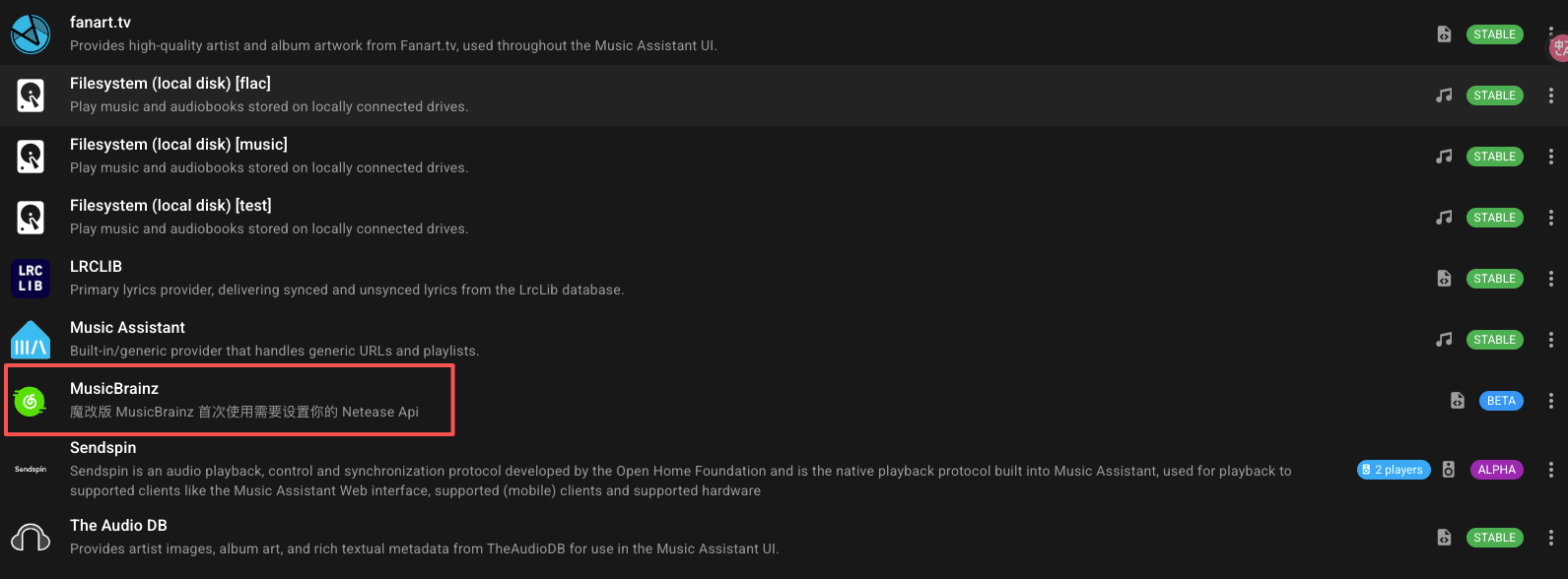Open the Sendspin row overflow menu
This screenshot has width=1568, height=579.
click(1552, 470)
